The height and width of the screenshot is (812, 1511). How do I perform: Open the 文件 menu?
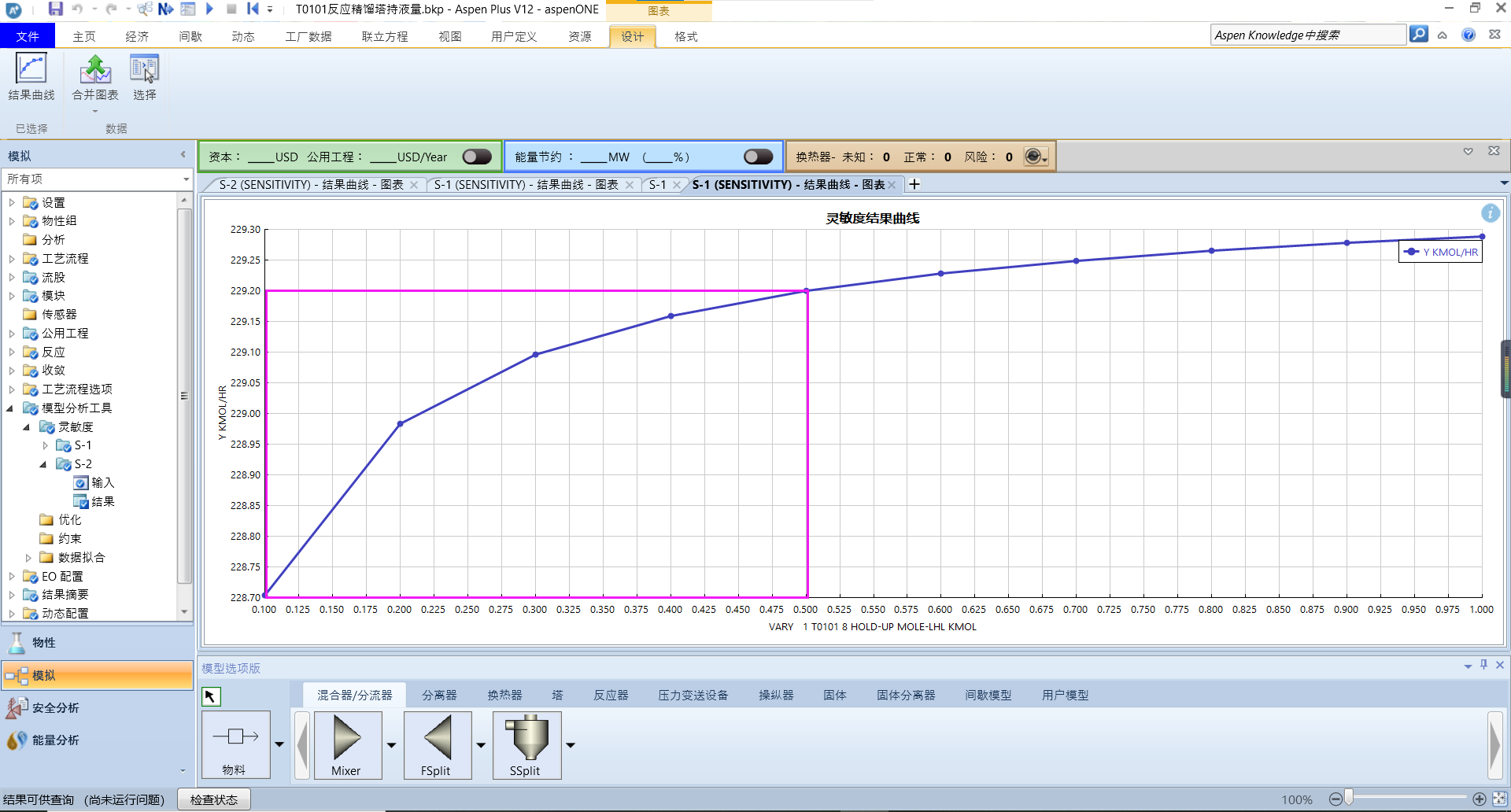click(28, 36)
